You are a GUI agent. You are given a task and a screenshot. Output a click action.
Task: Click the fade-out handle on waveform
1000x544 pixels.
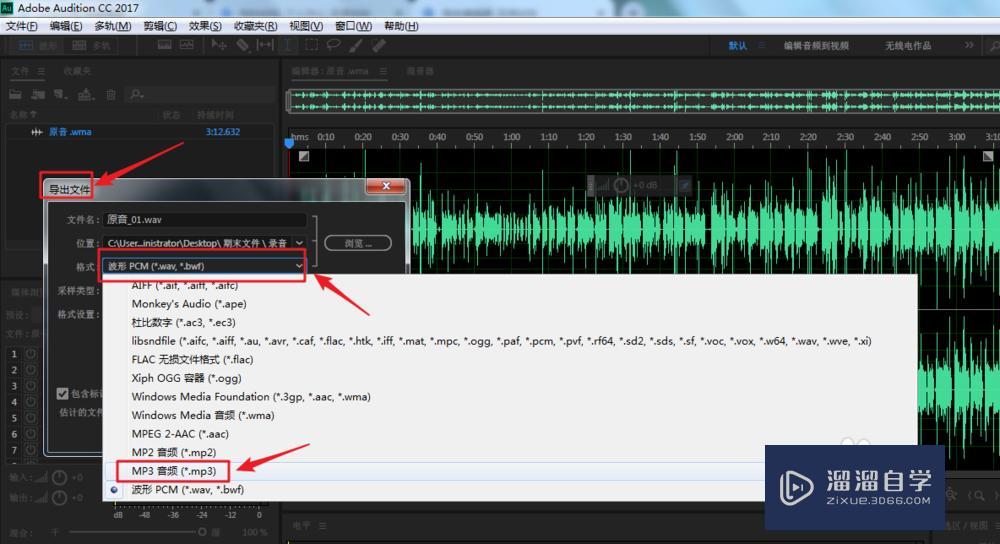(x=988, y=156)
